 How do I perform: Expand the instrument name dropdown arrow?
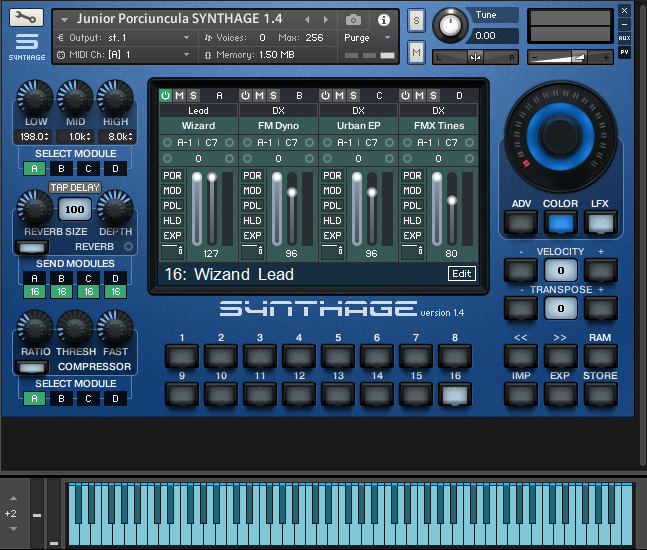64,19
